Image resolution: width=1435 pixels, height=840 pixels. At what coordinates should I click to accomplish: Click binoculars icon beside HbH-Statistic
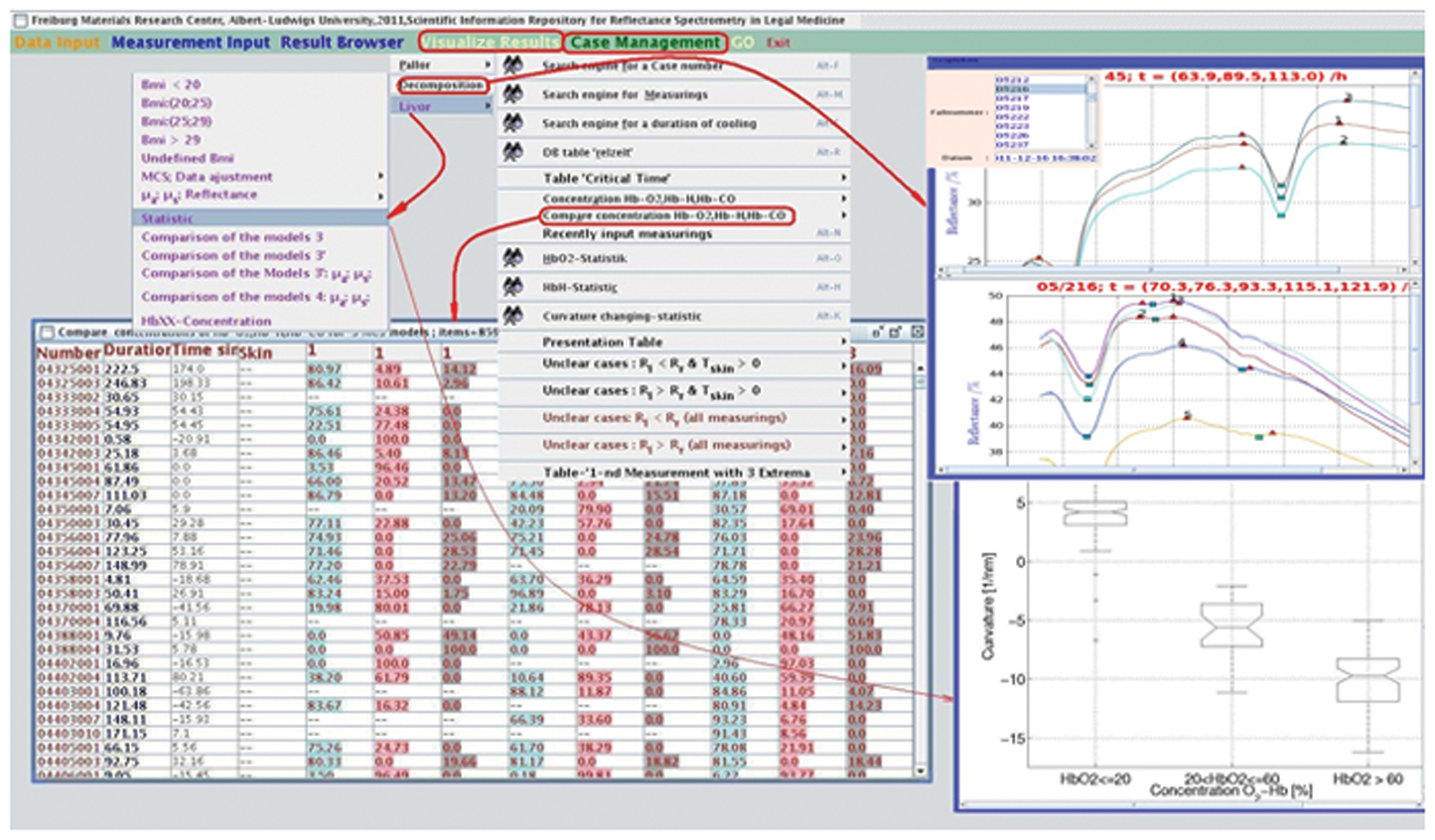(512, 287)
